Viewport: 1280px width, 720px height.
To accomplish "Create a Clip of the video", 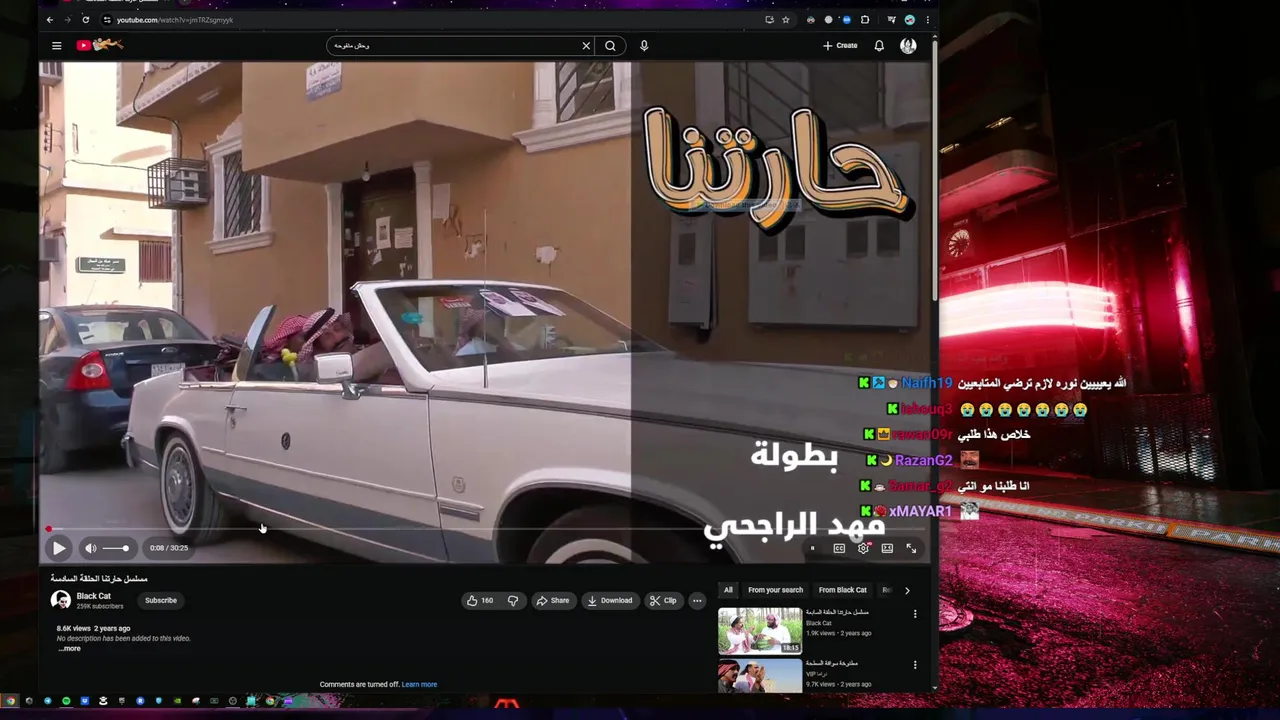I will click(663, 601).
